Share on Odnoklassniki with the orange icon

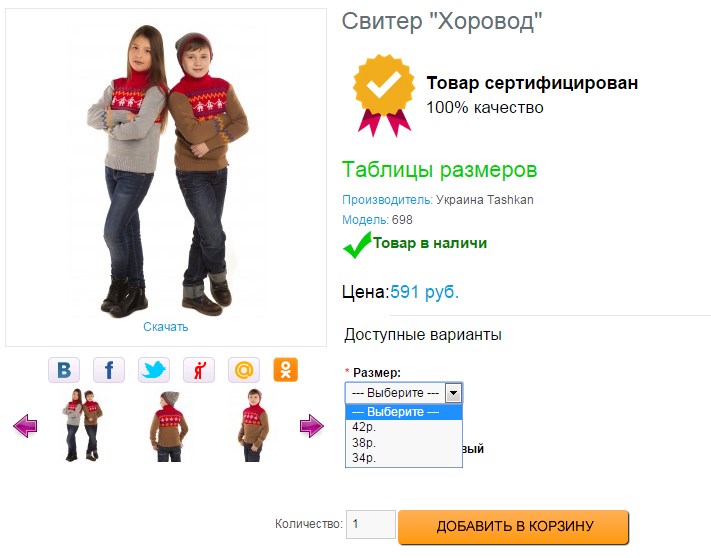click(x=286, y=370)
